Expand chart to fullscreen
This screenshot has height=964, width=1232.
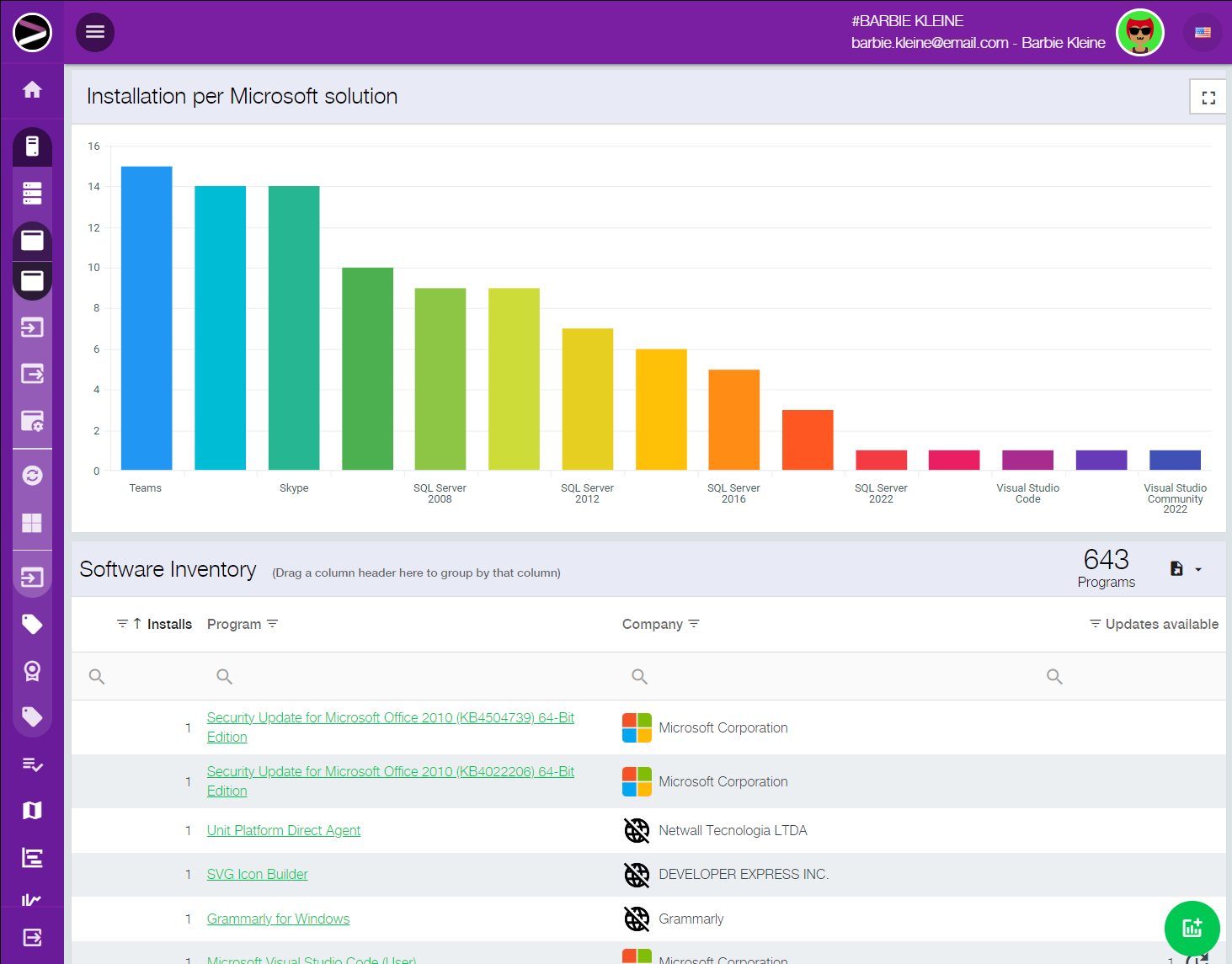(1208, 98)
